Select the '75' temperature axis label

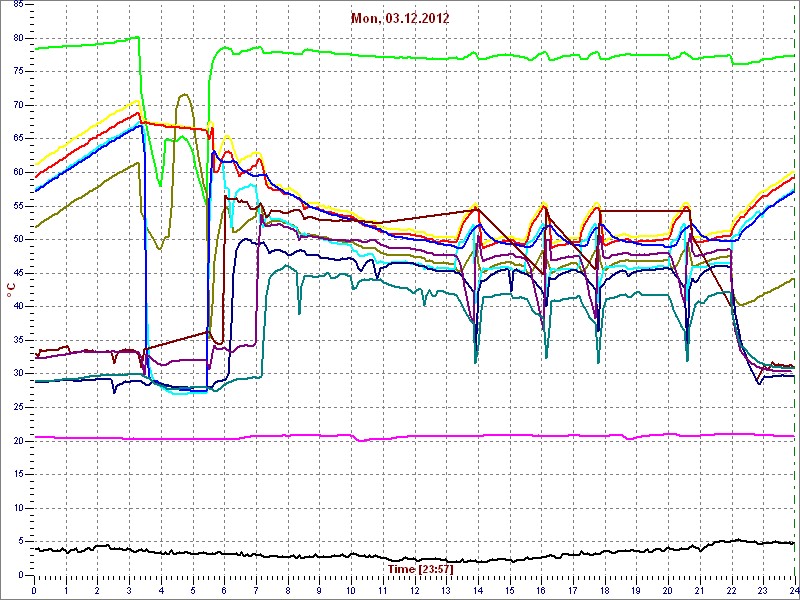click(17, 72)
